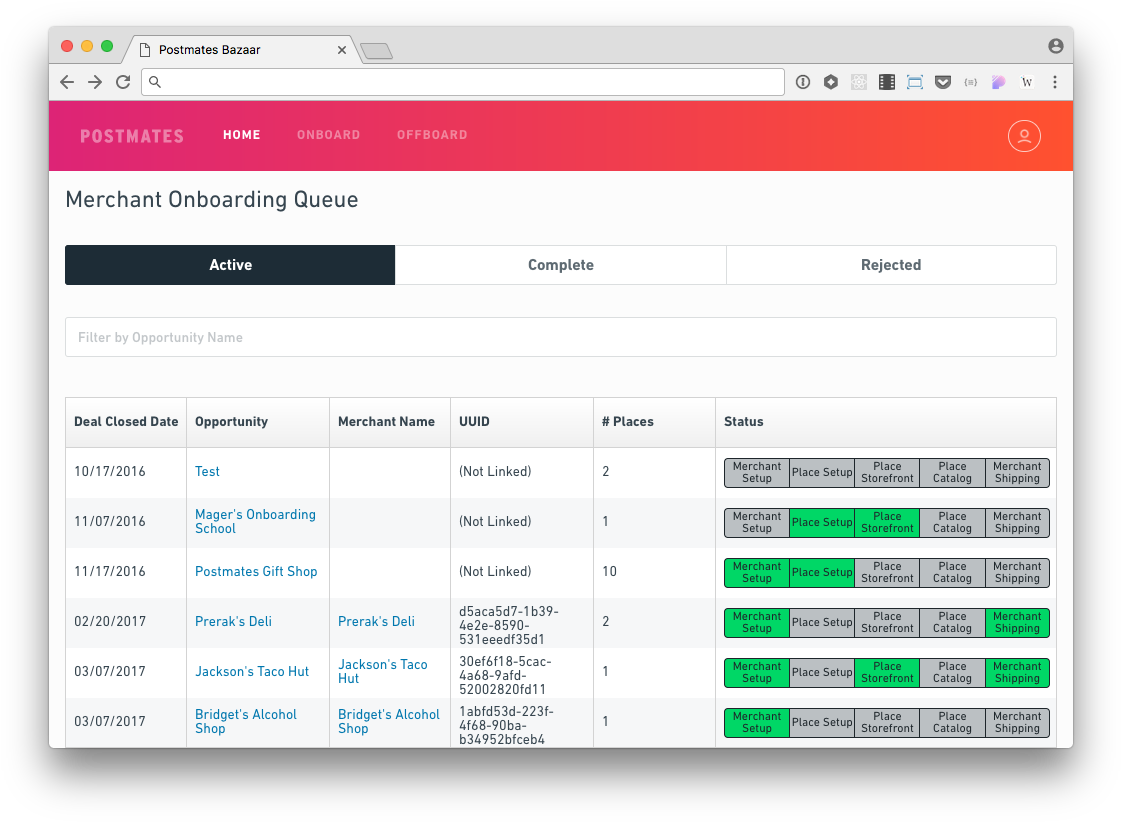Image resolution: width=1121 pixels, height=822 pixels.
Task: Click Place Storefront for Jackson's Taco Hut
Action: (887, 673)
